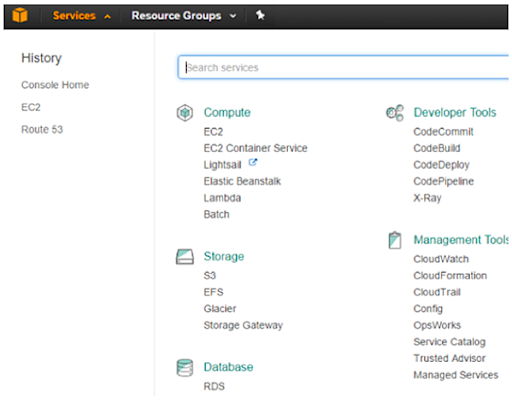
Task: Open the Glacier service
Action: coord(220,309)
